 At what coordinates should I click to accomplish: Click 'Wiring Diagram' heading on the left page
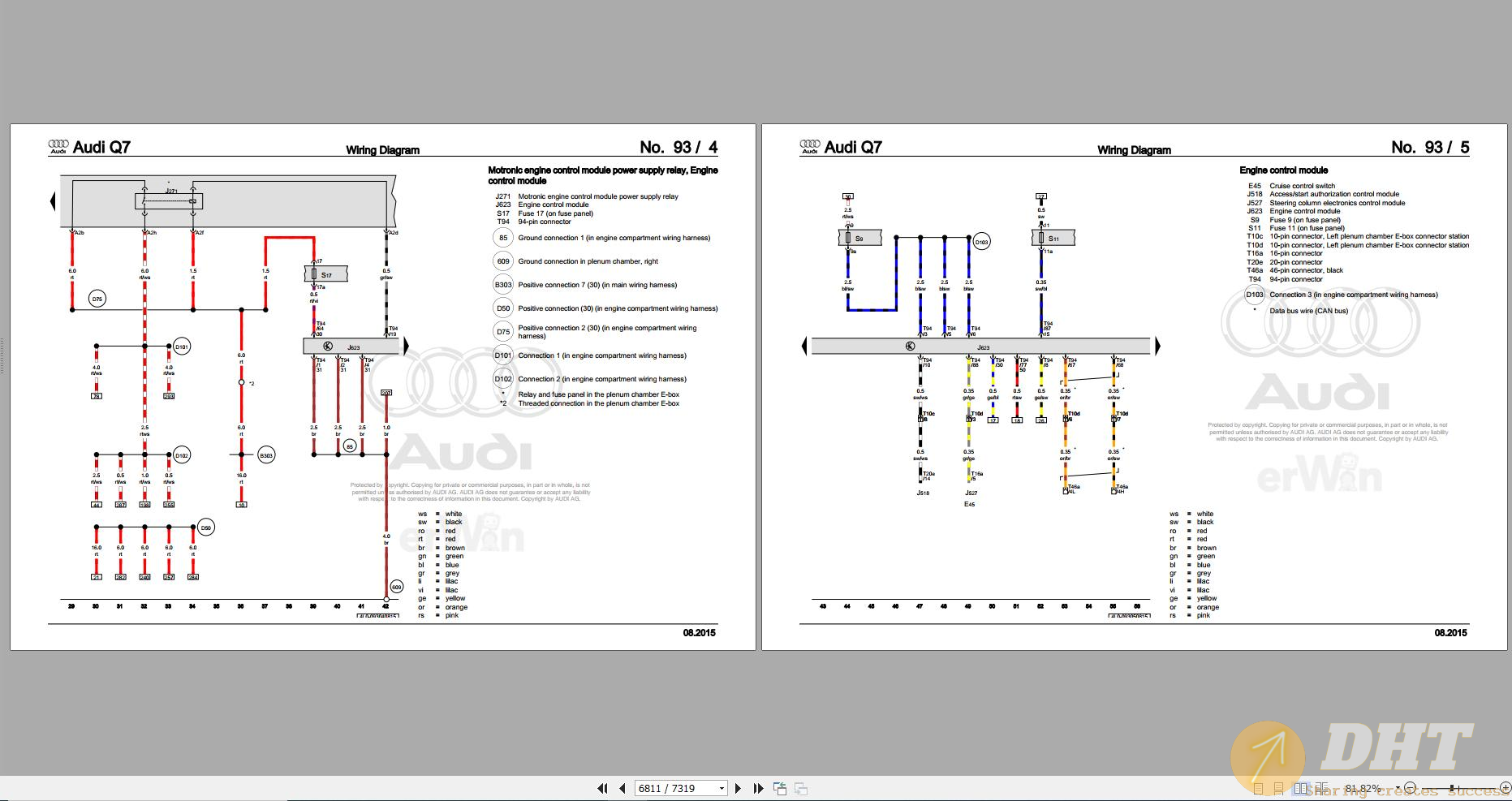[x=382, y=150]
